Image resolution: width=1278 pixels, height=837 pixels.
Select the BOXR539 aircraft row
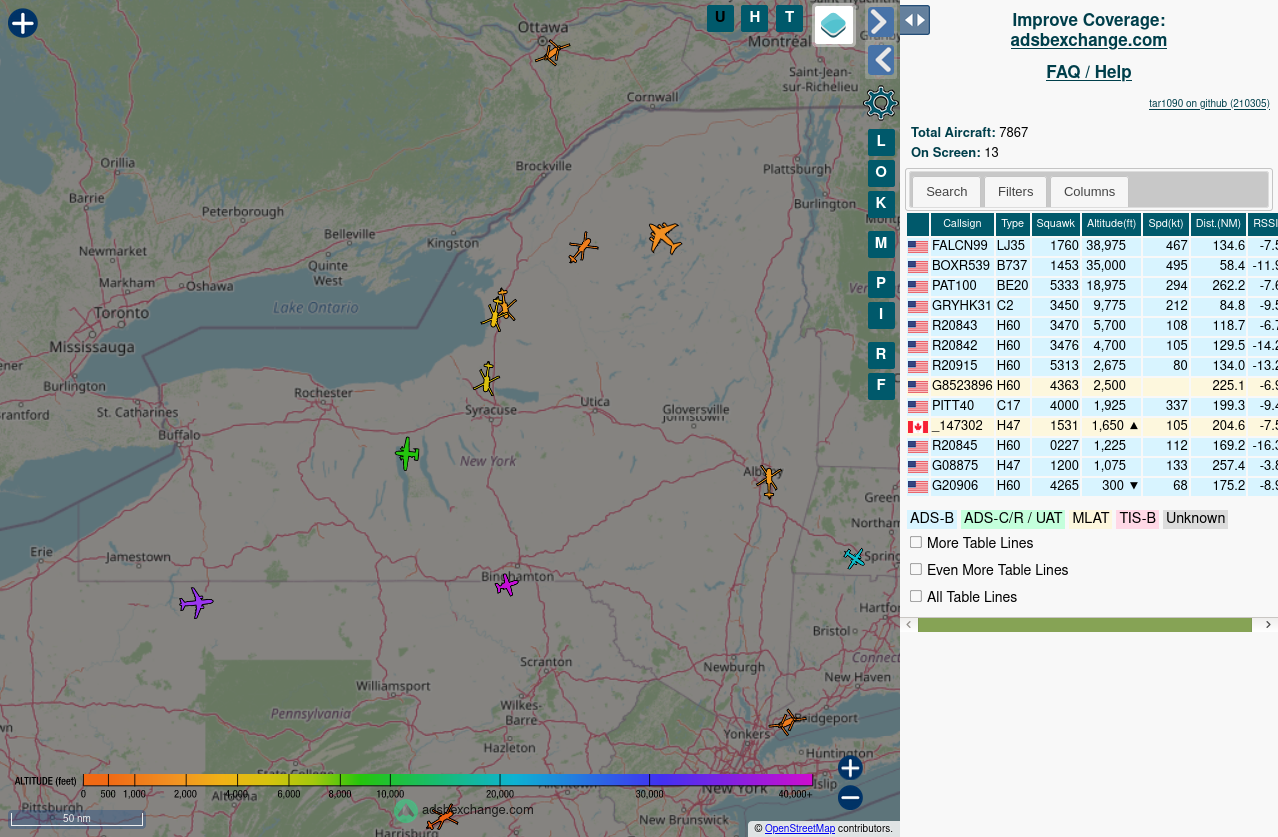[1092, 266]
